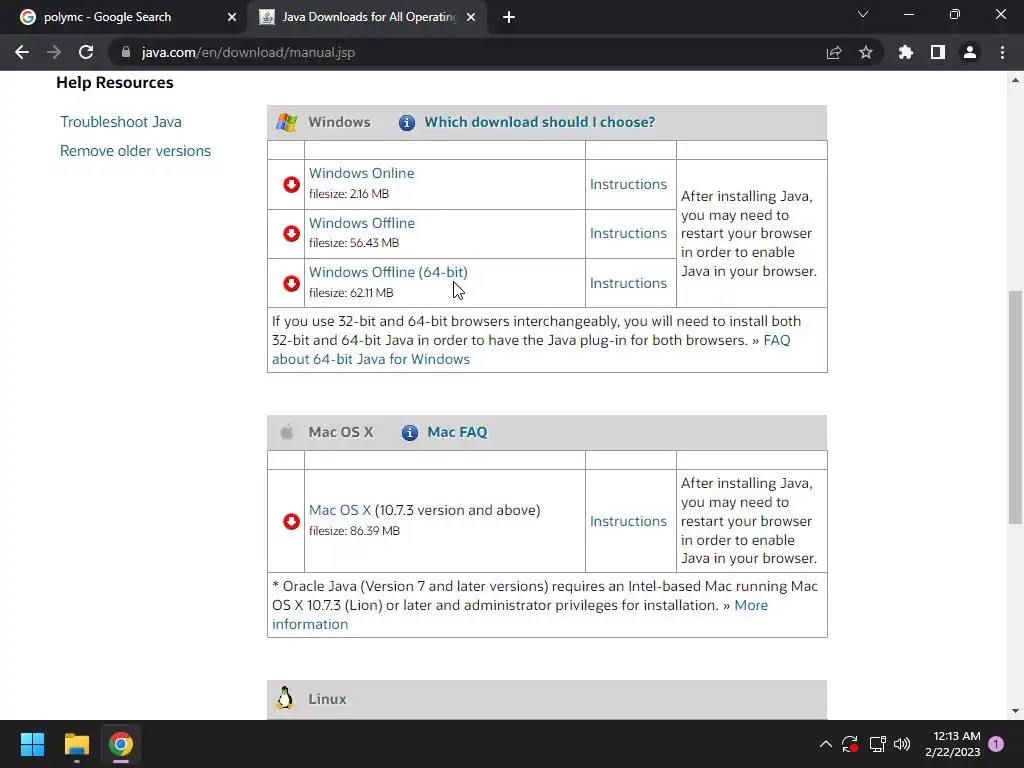Open the Chrome profile avatar
Viewport: 1024px width, 768px height.
pyautogui.click(x=970, y=52)
